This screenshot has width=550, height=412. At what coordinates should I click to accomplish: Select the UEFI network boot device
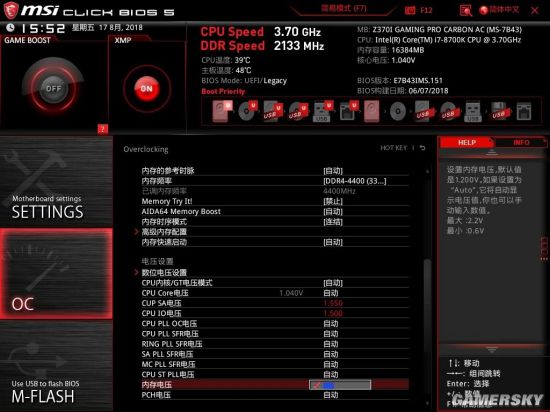point(348,111)
